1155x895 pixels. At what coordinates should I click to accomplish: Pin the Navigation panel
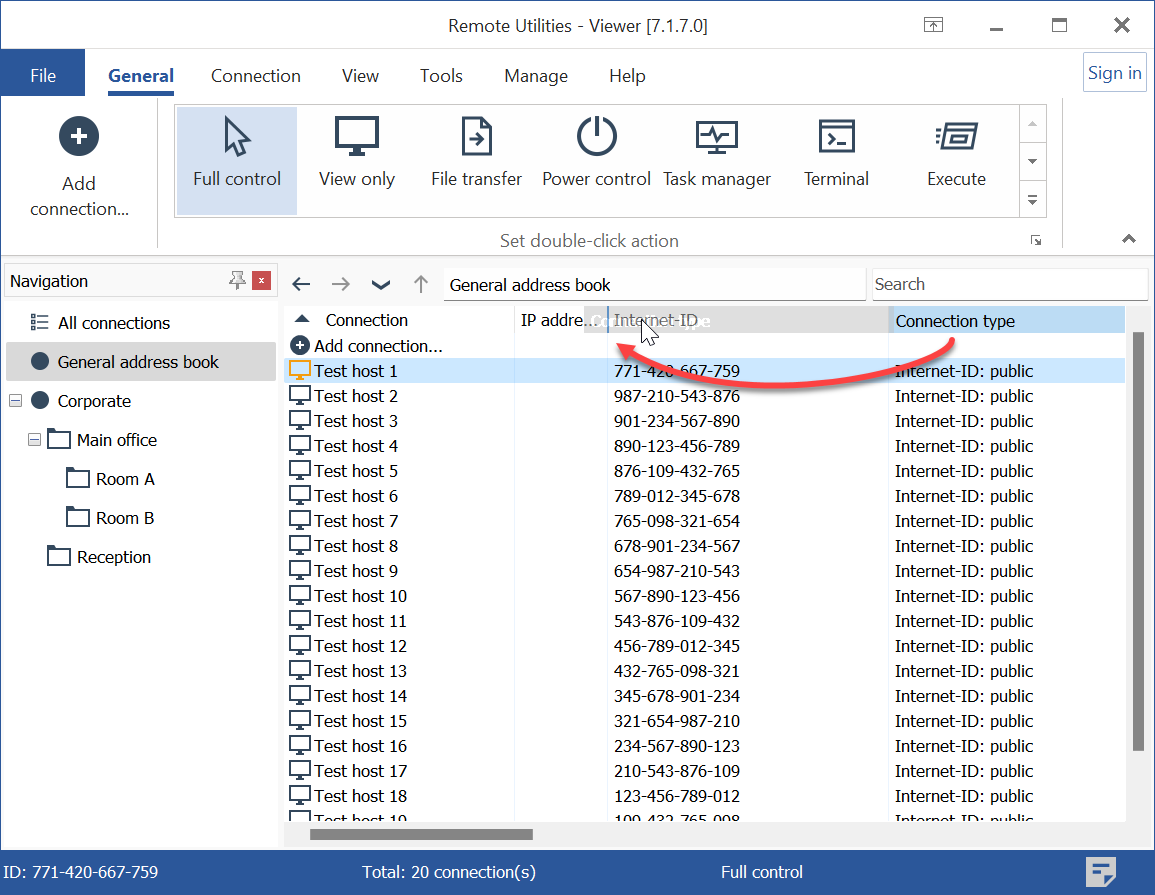coord(237,281)
